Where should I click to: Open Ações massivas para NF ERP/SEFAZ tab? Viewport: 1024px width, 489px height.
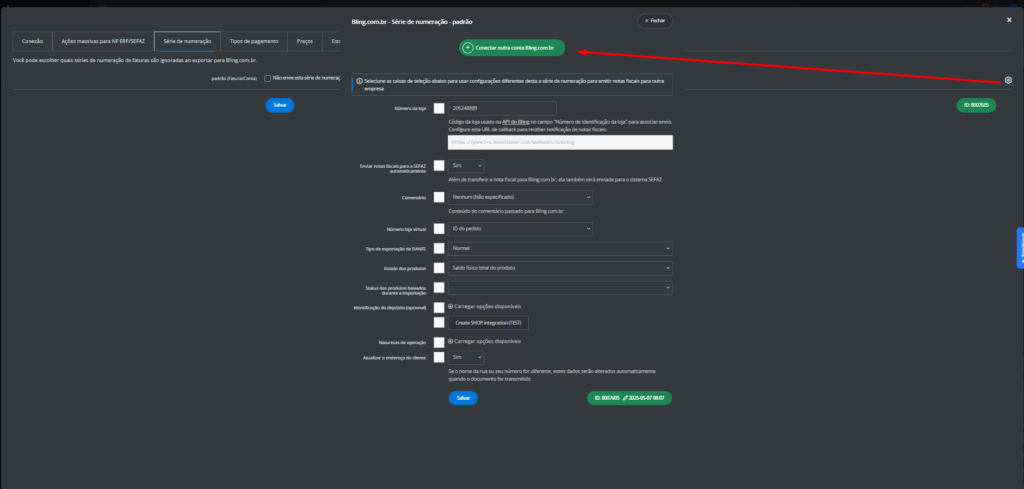[x=103, y=41]
